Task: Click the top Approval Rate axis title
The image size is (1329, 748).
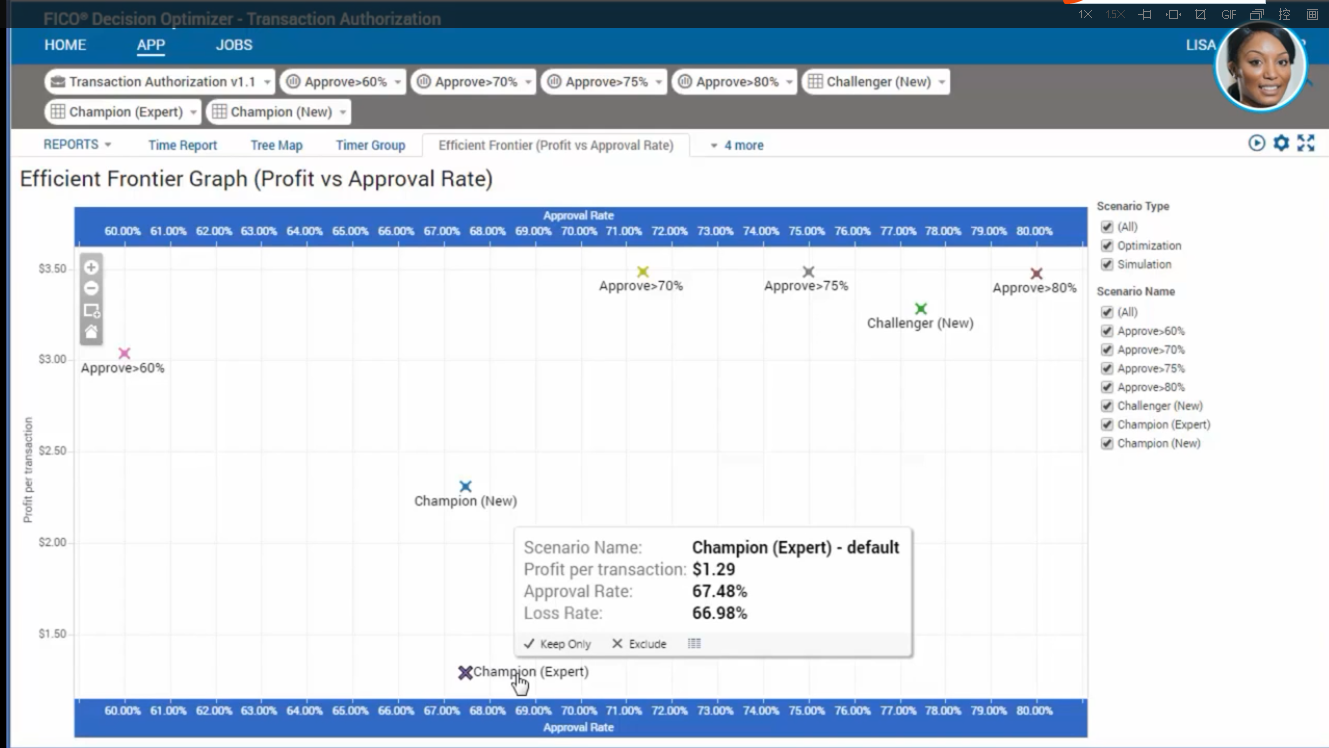Action: point(579,215)
